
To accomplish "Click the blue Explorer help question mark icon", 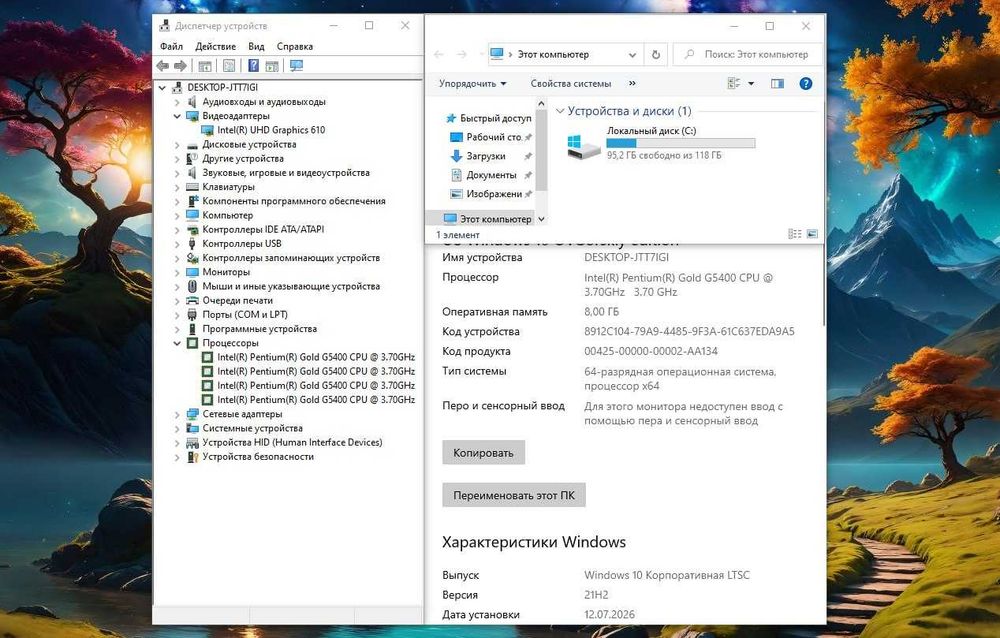I will point(805,84).
